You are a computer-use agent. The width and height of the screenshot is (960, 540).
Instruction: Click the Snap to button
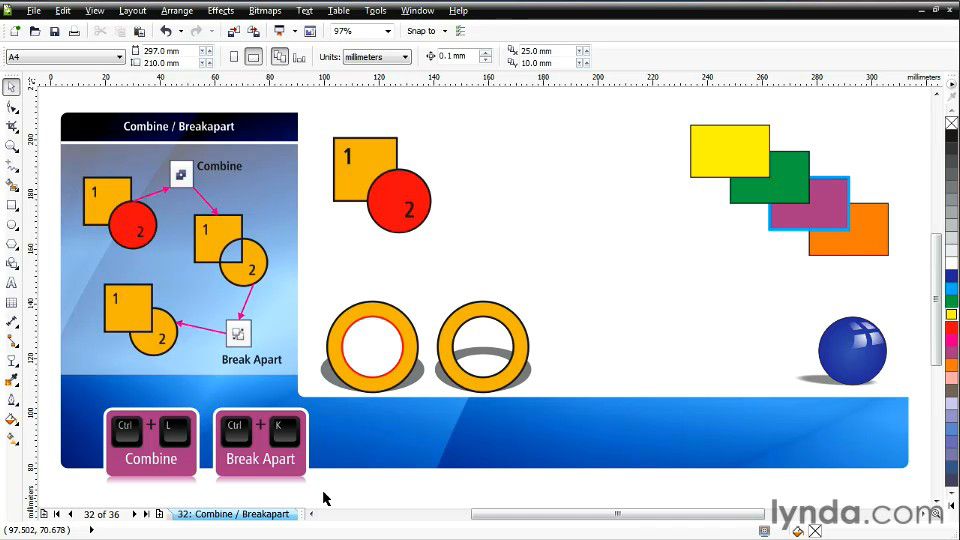424,32
